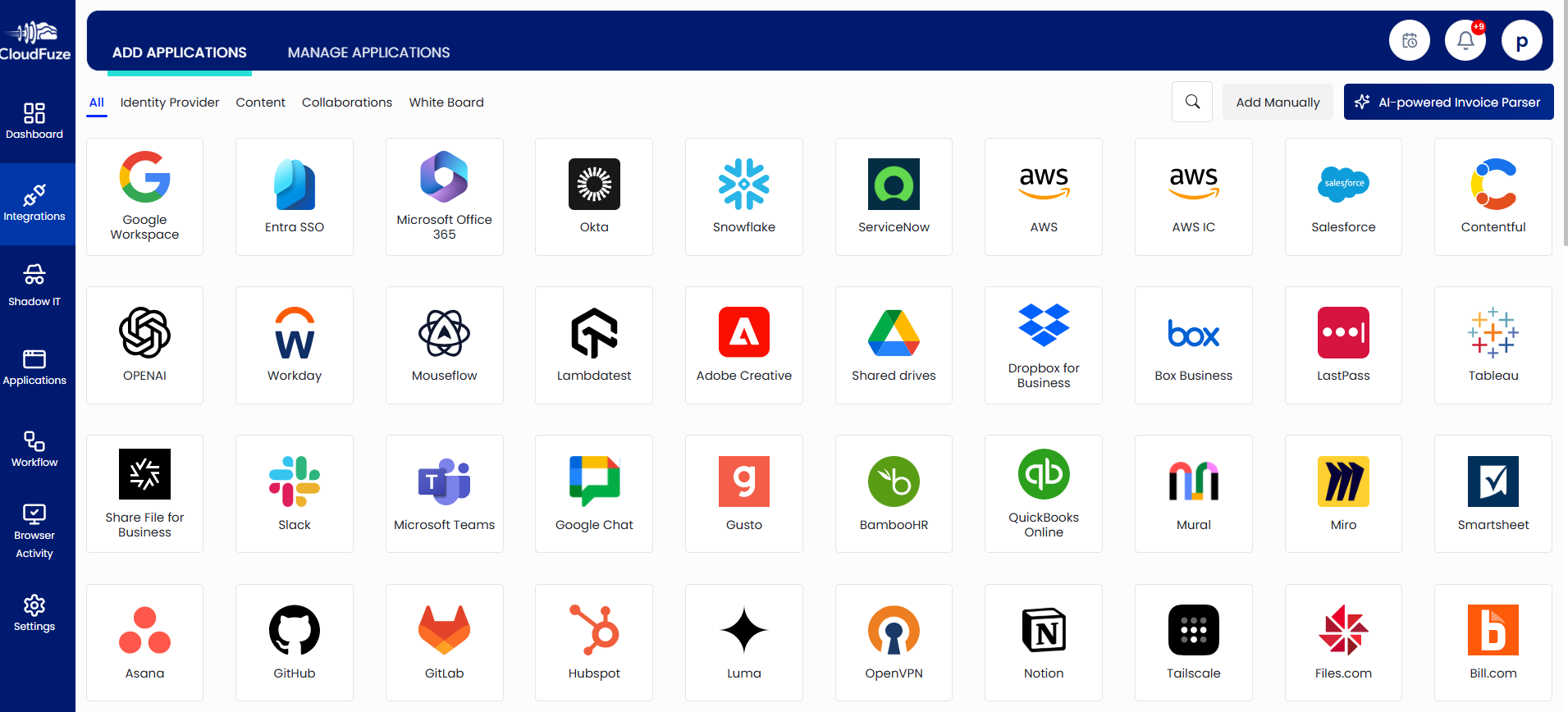Choose the Microsoft Office 365 app

[x=444, y=197]
